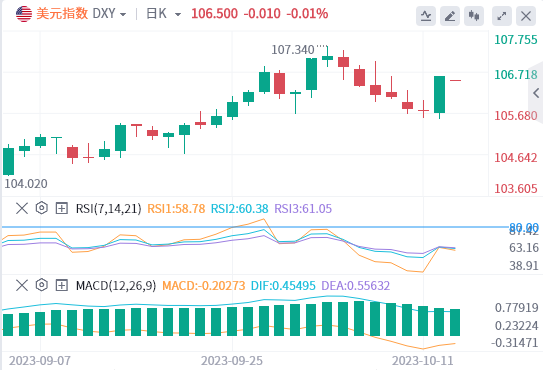Screen dimensions: 543x370
Task: Click the 107.340 high price marker
Action: (293, 50)
